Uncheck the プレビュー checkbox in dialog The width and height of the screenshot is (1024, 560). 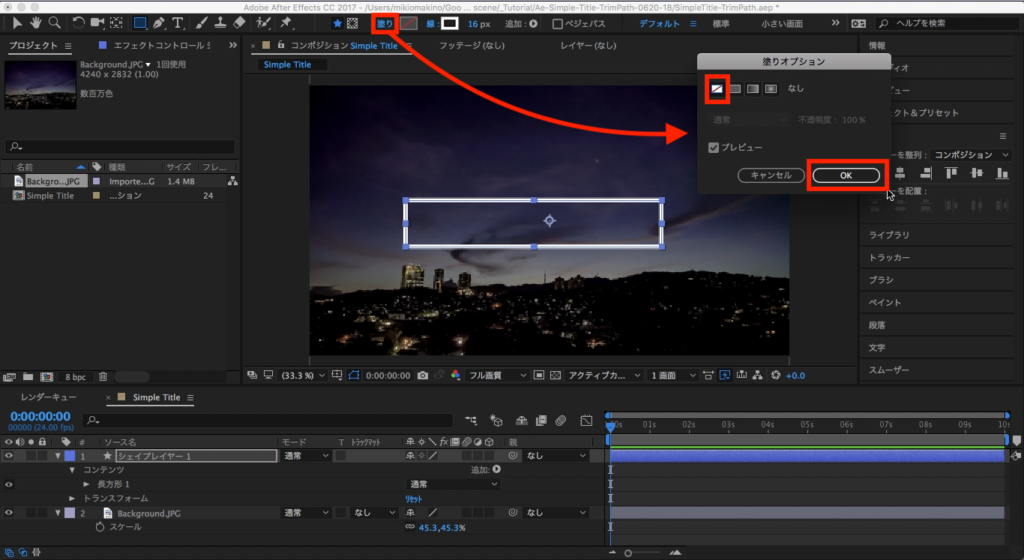[x=713, y=147]
